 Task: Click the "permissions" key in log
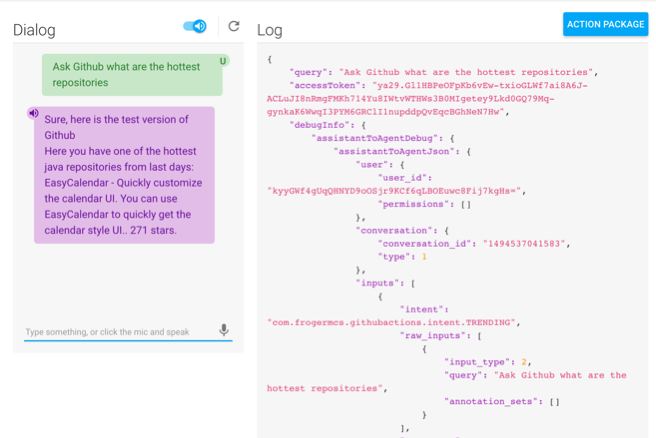coord(413,204)
